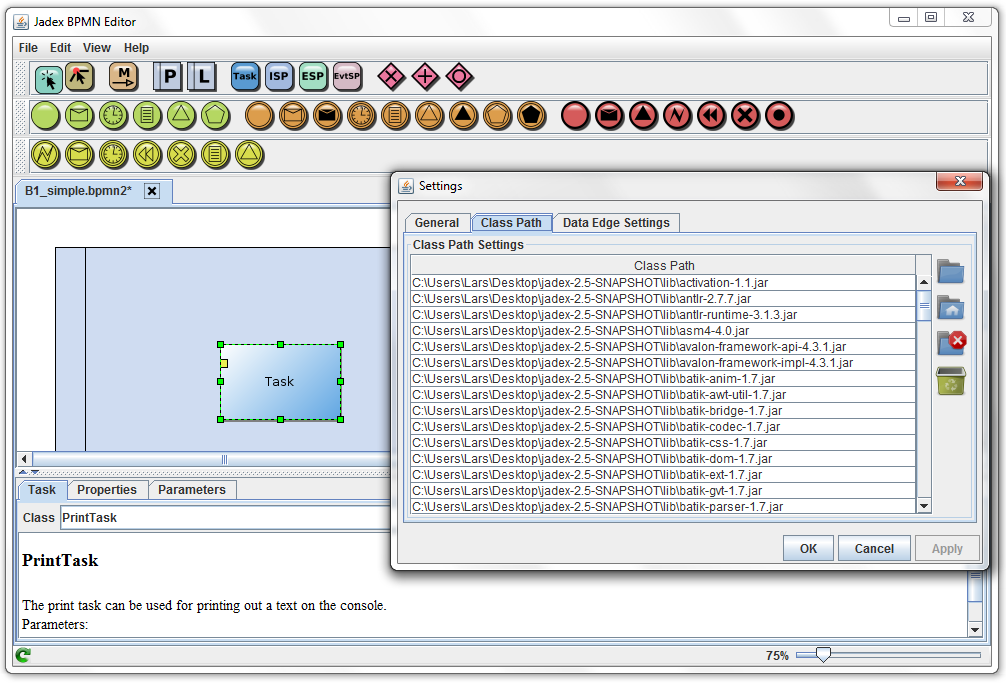This screenshot has width=1006, height=683.
Task: Choose the parallel plus gateway tool
Action: tap(426, 77)
